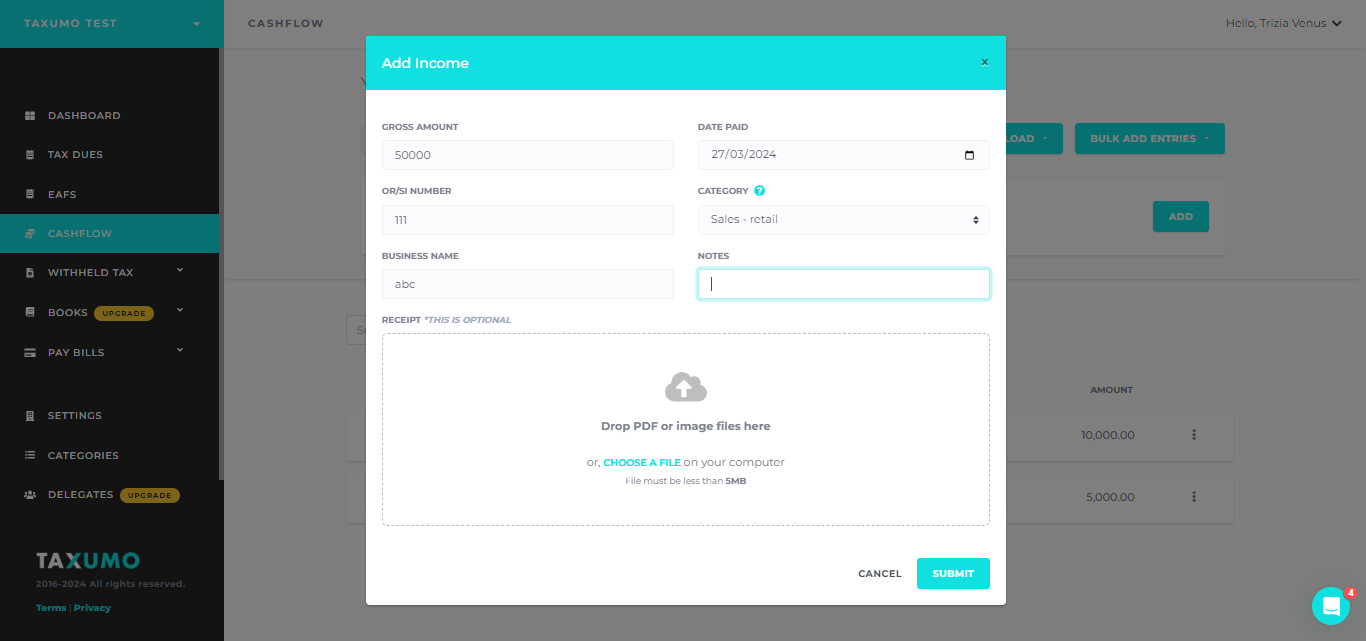Select Cashflow in the sidebar
Image resolution: width=1366 pixels, height=641 pixels.
coord(110,233)
